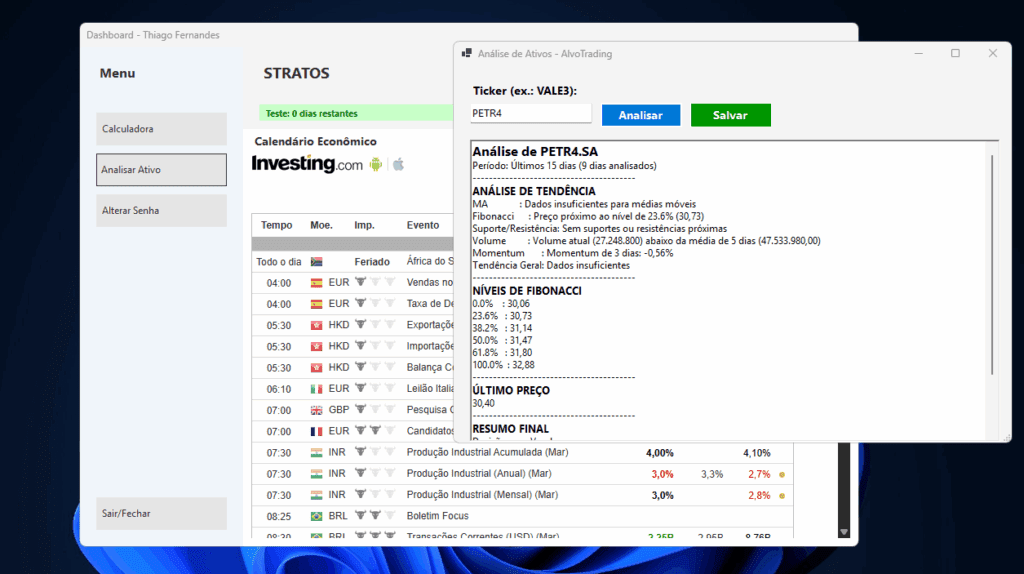Click bull importance icons in the GBP row
This screenshot has width=1024, height=574.
tap(375, 409)
